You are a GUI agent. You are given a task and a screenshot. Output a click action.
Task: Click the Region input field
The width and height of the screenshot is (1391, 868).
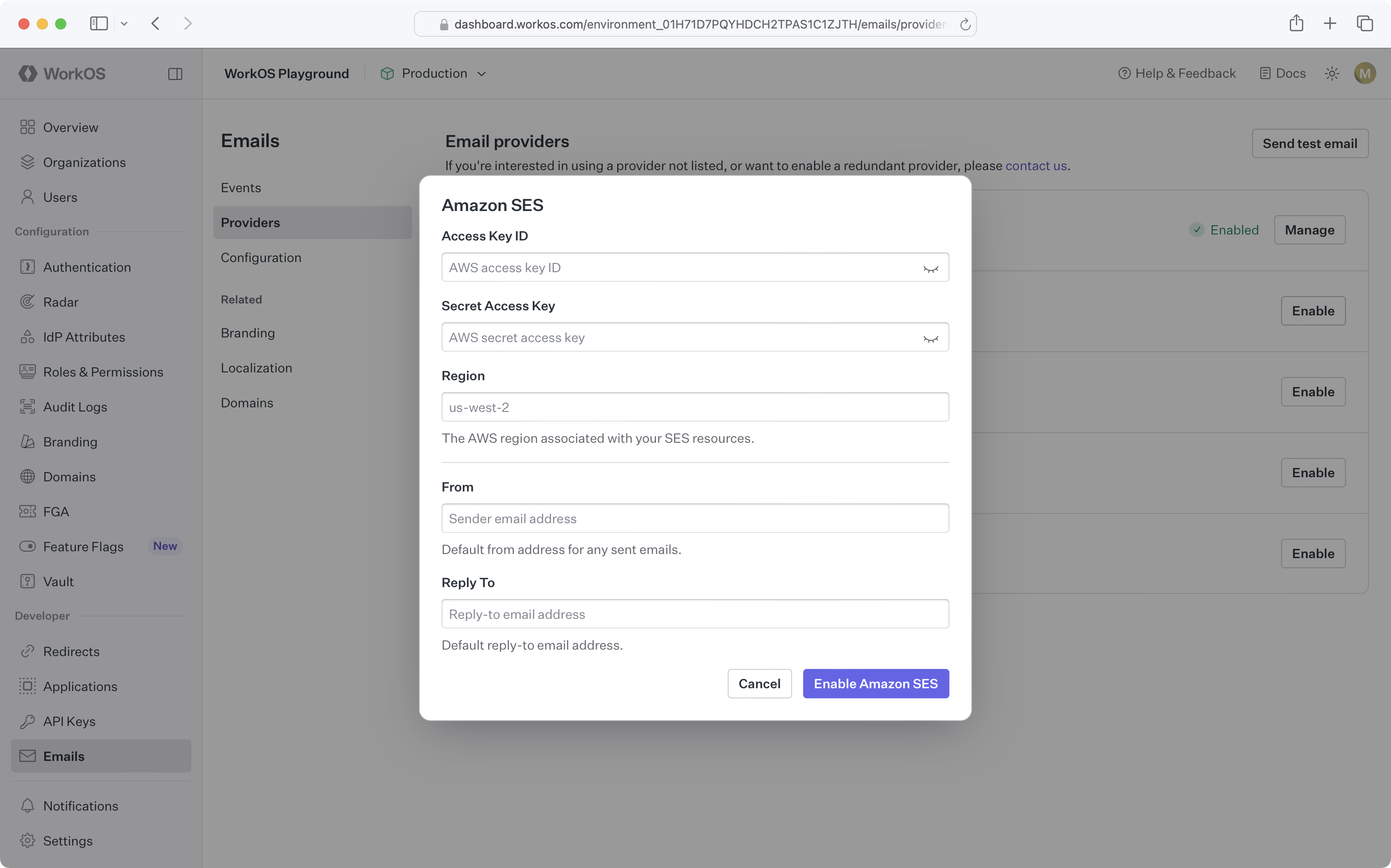tap(695, 407)
